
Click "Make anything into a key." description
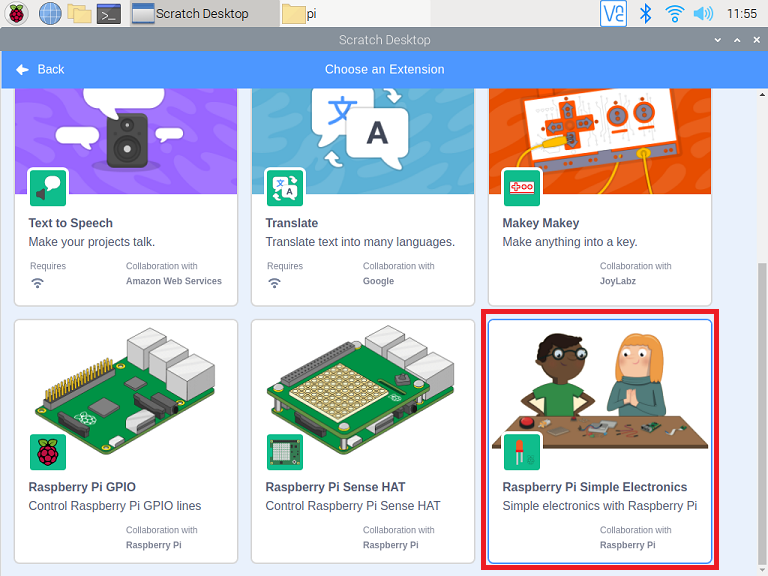(570, 242)
